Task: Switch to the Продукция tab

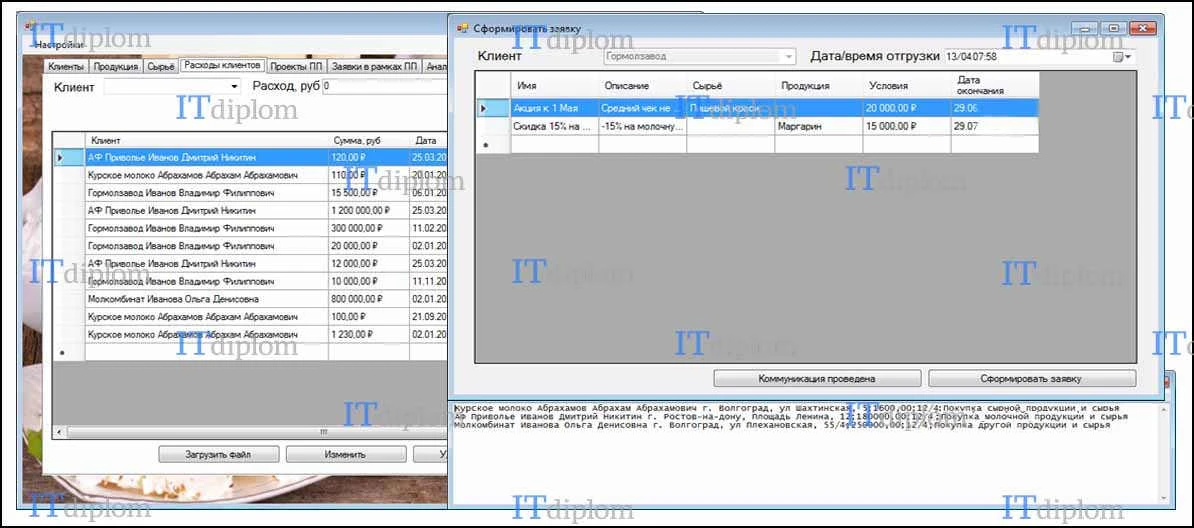Action: 115,67
